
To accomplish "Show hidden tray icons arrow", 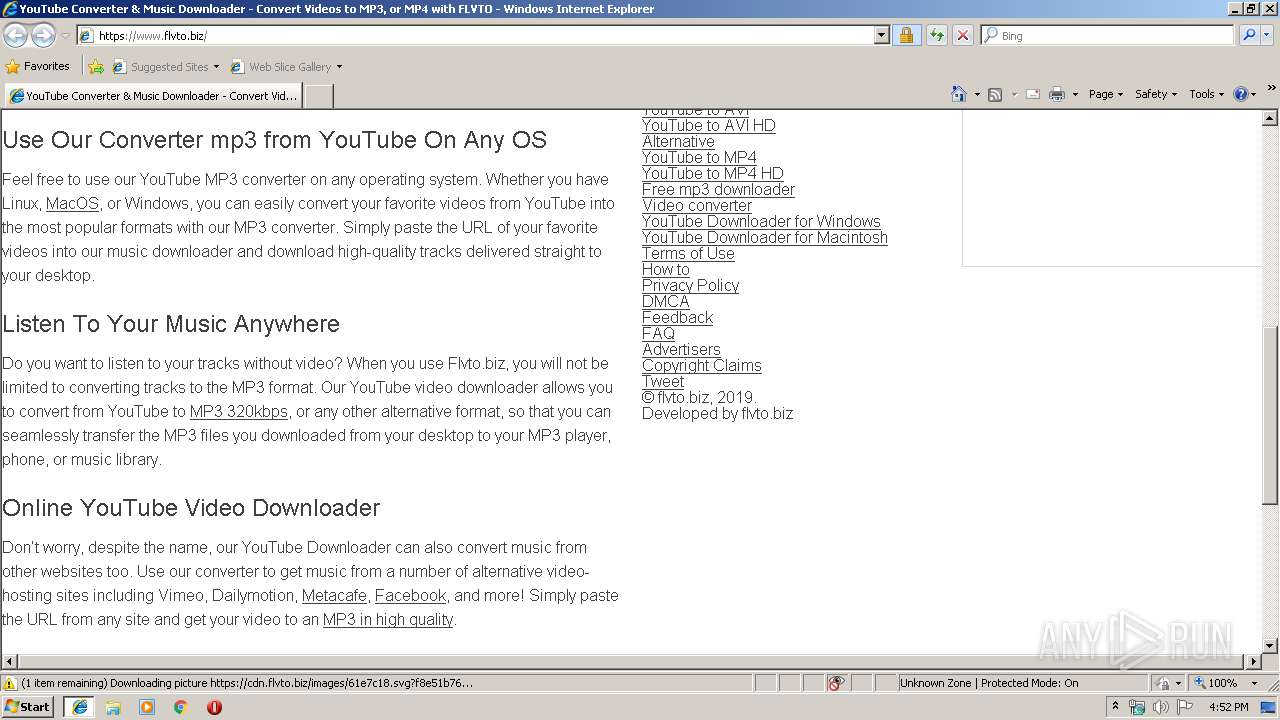I will pos(1115,707).
